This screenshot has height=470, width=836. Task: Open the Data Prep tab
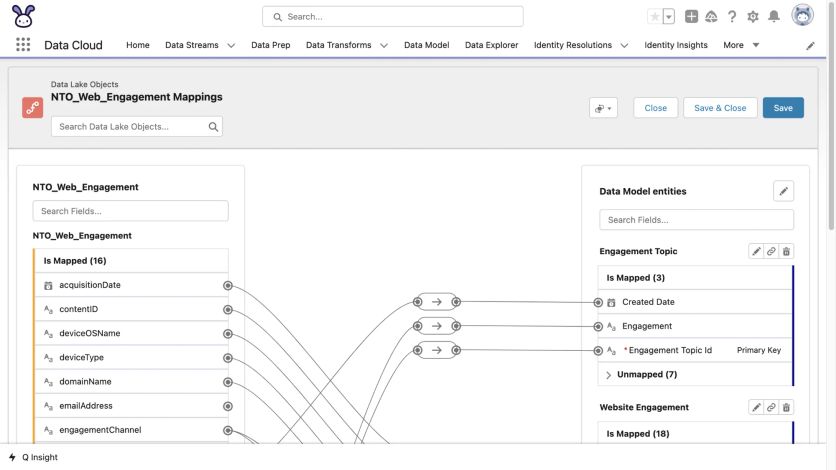271,45
